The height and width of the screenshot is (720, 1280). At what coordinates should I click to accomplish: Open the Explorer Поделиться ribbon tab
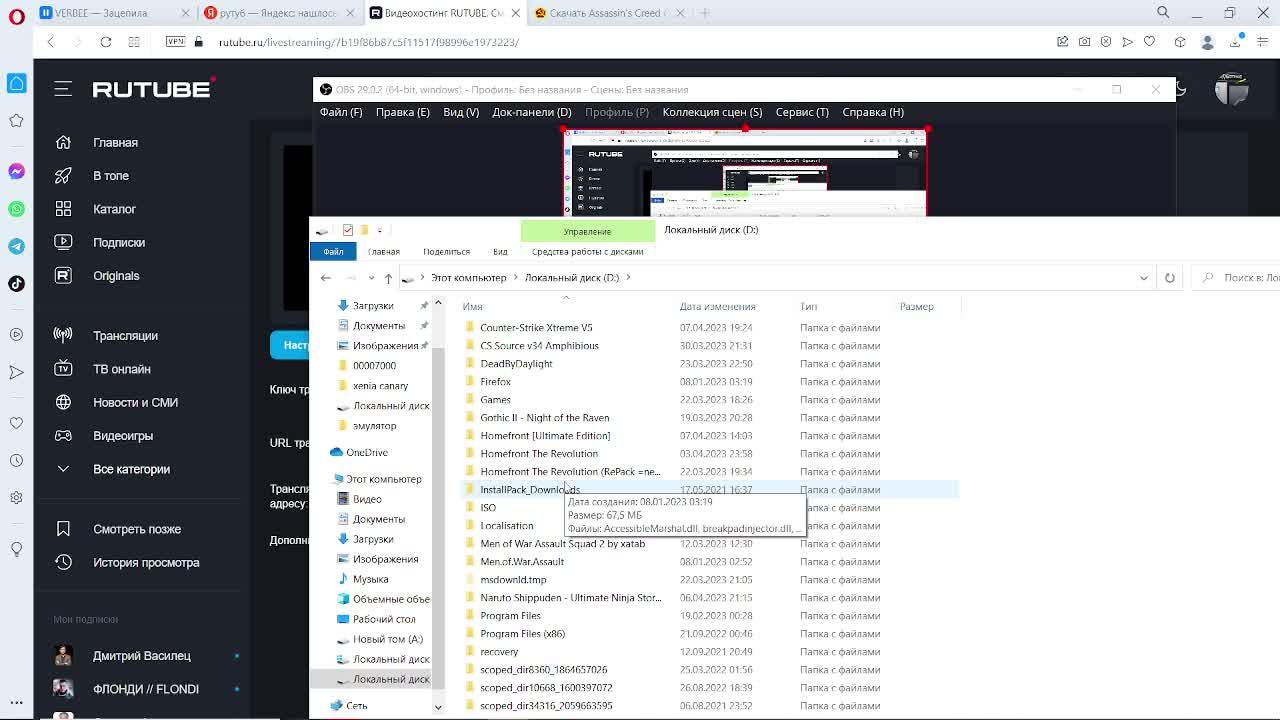446,251
